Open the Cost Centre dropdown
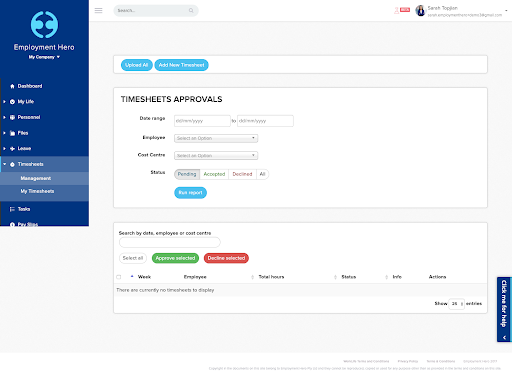This screenshot has height=378, width=512. (x=216, y=155)
